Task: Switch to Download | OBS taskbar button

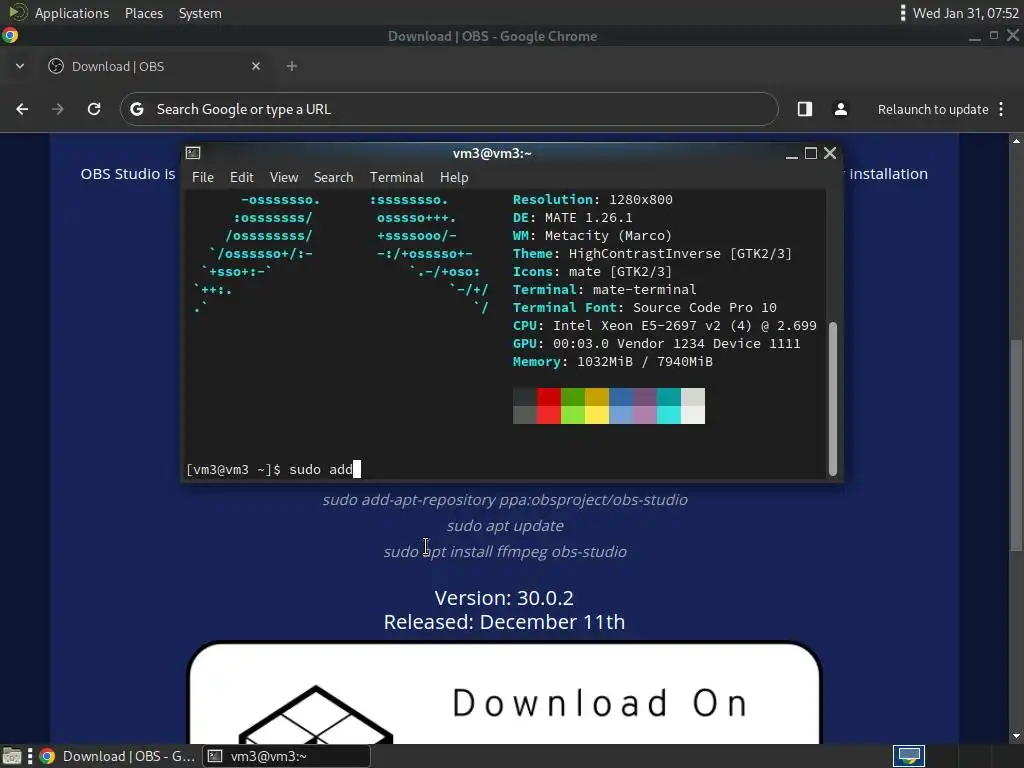Action: click(x=118, y=756)
